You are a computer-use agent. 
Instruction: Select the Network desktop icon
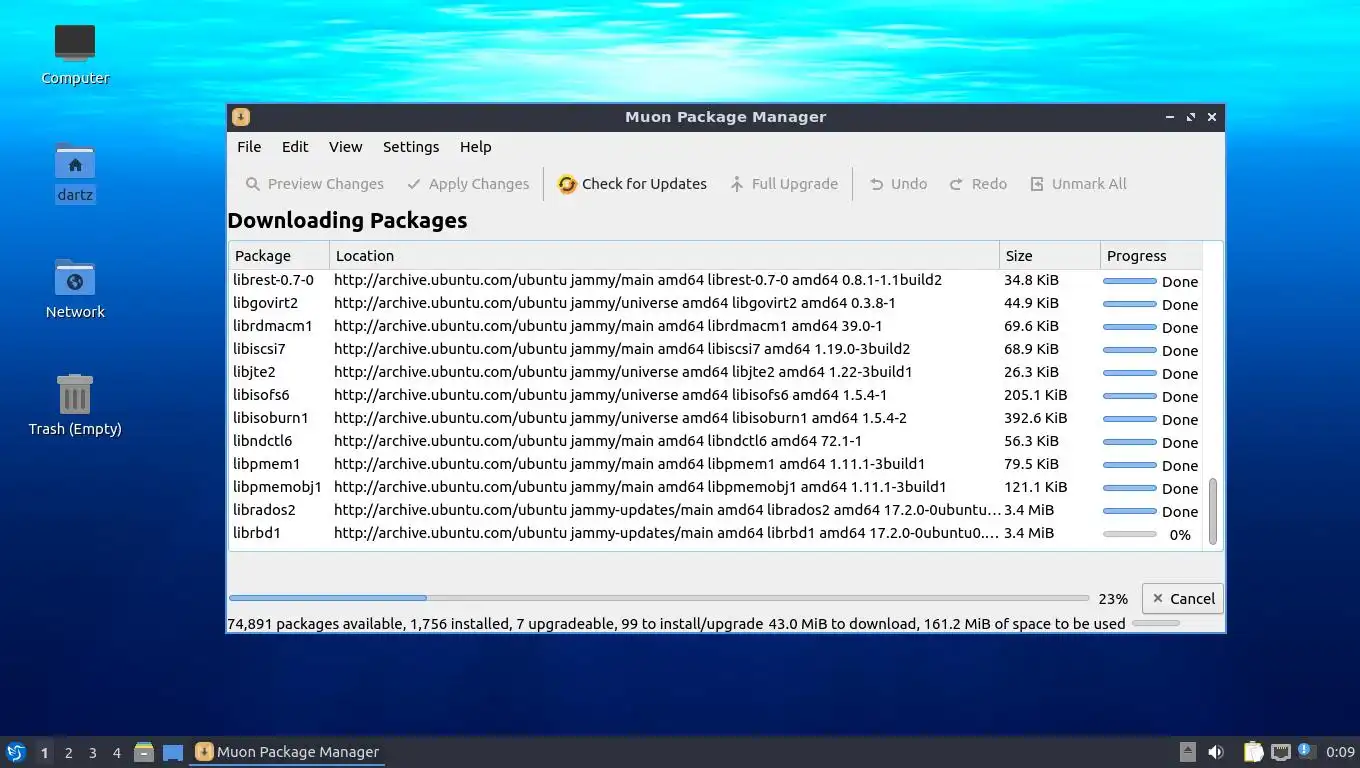click(x=75, y=288)
